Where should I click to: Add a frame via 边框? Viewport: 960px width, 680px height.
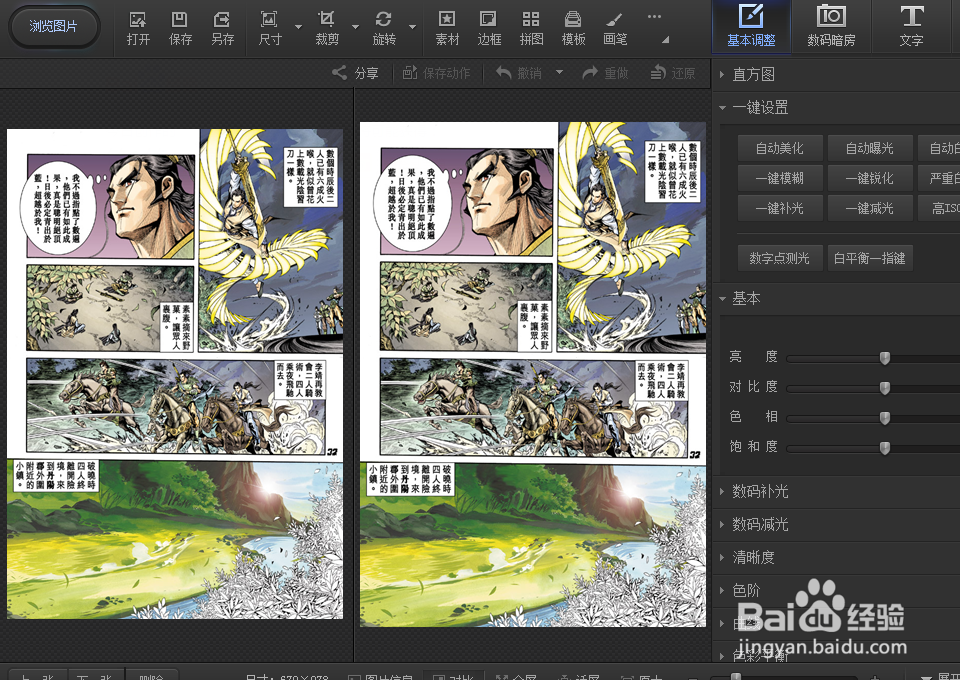coord(489,28)
